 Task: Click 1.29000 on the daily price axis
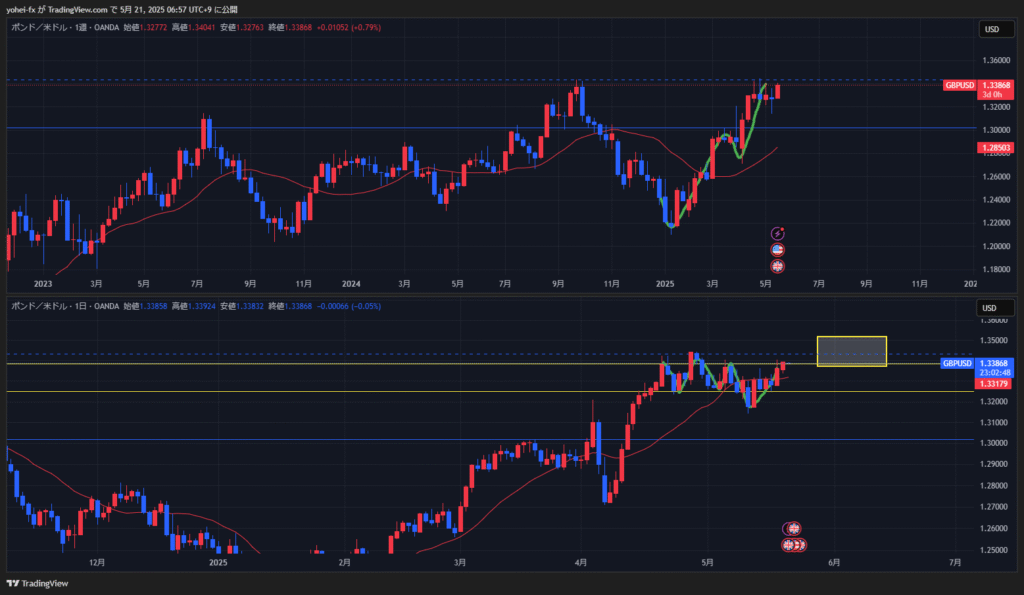(993, 464)
